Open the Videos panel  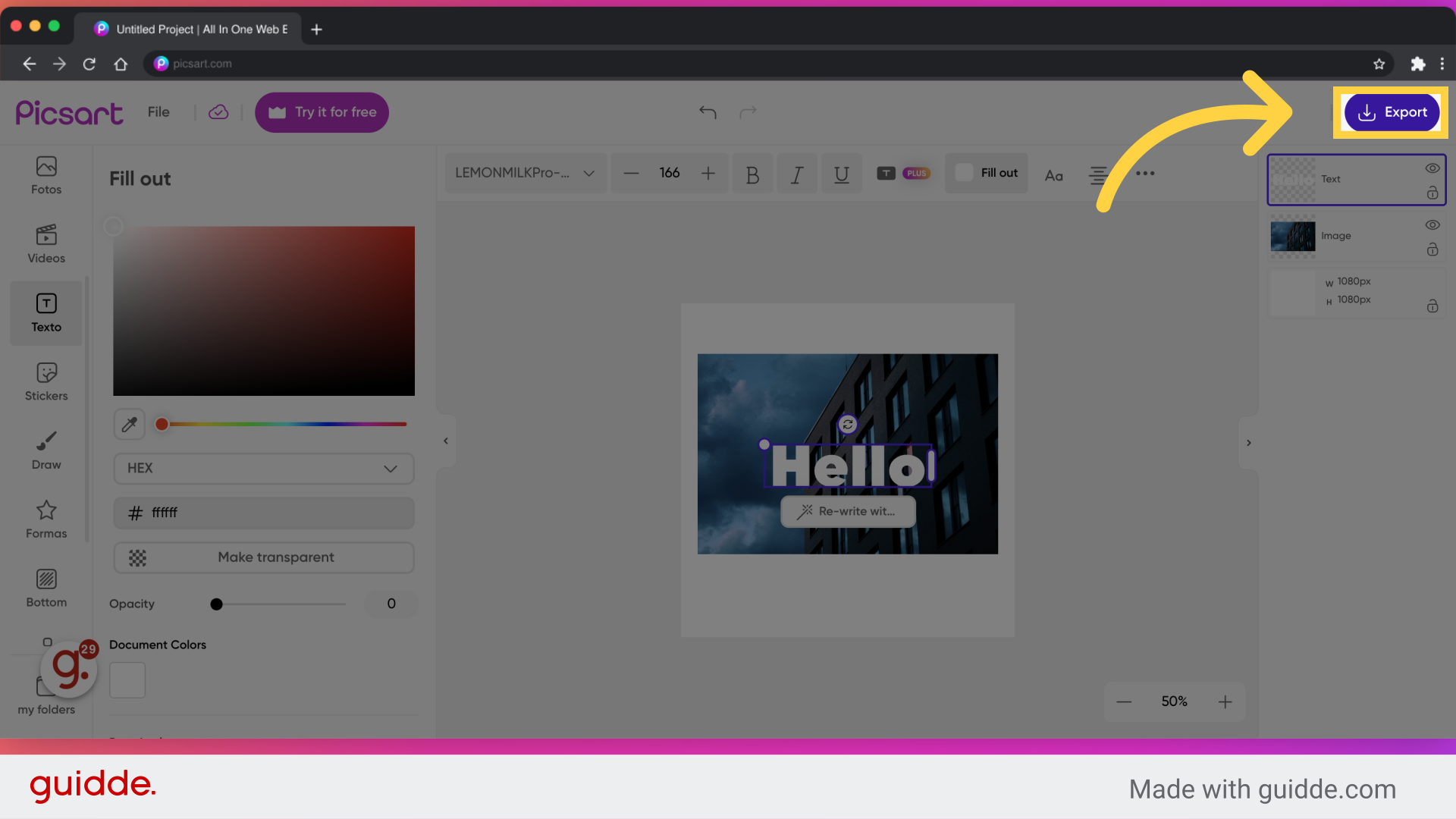click(45, 243)
